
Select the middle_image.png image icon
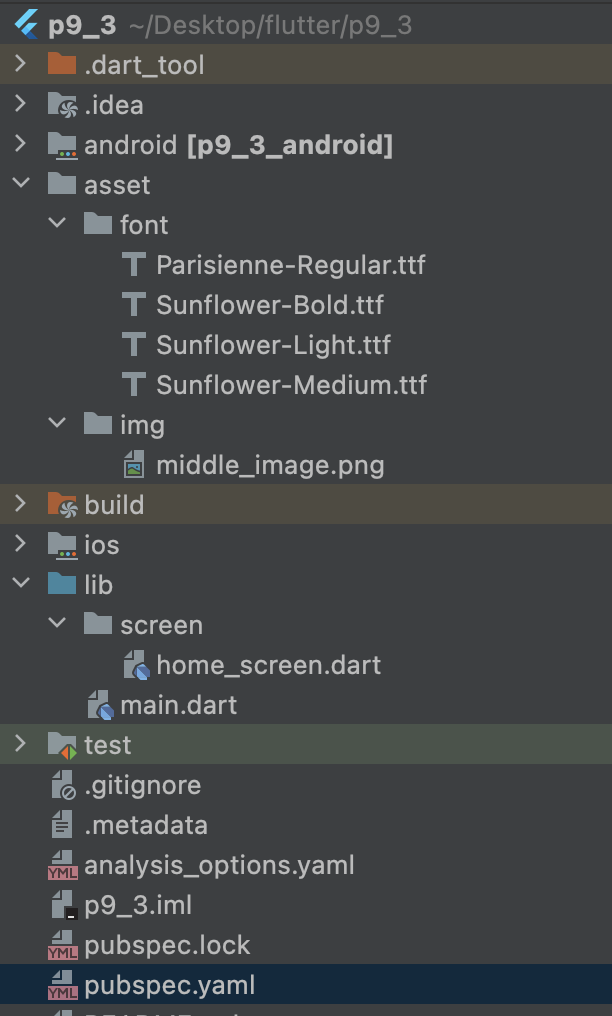(133, 465)
